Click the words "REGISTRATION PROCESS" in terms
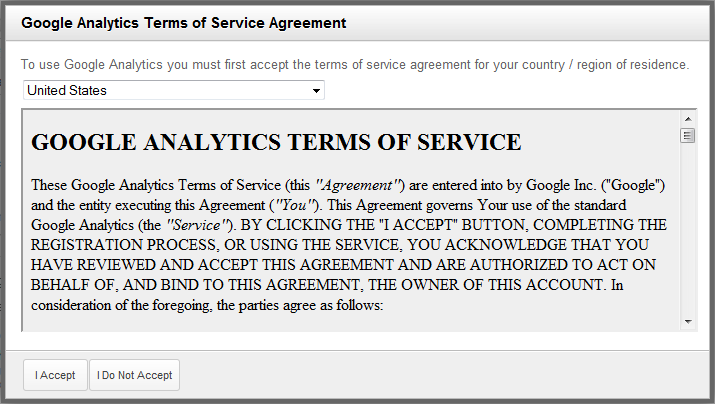The height and width of the screenshot is (404, 715). (x=124, y=245)
